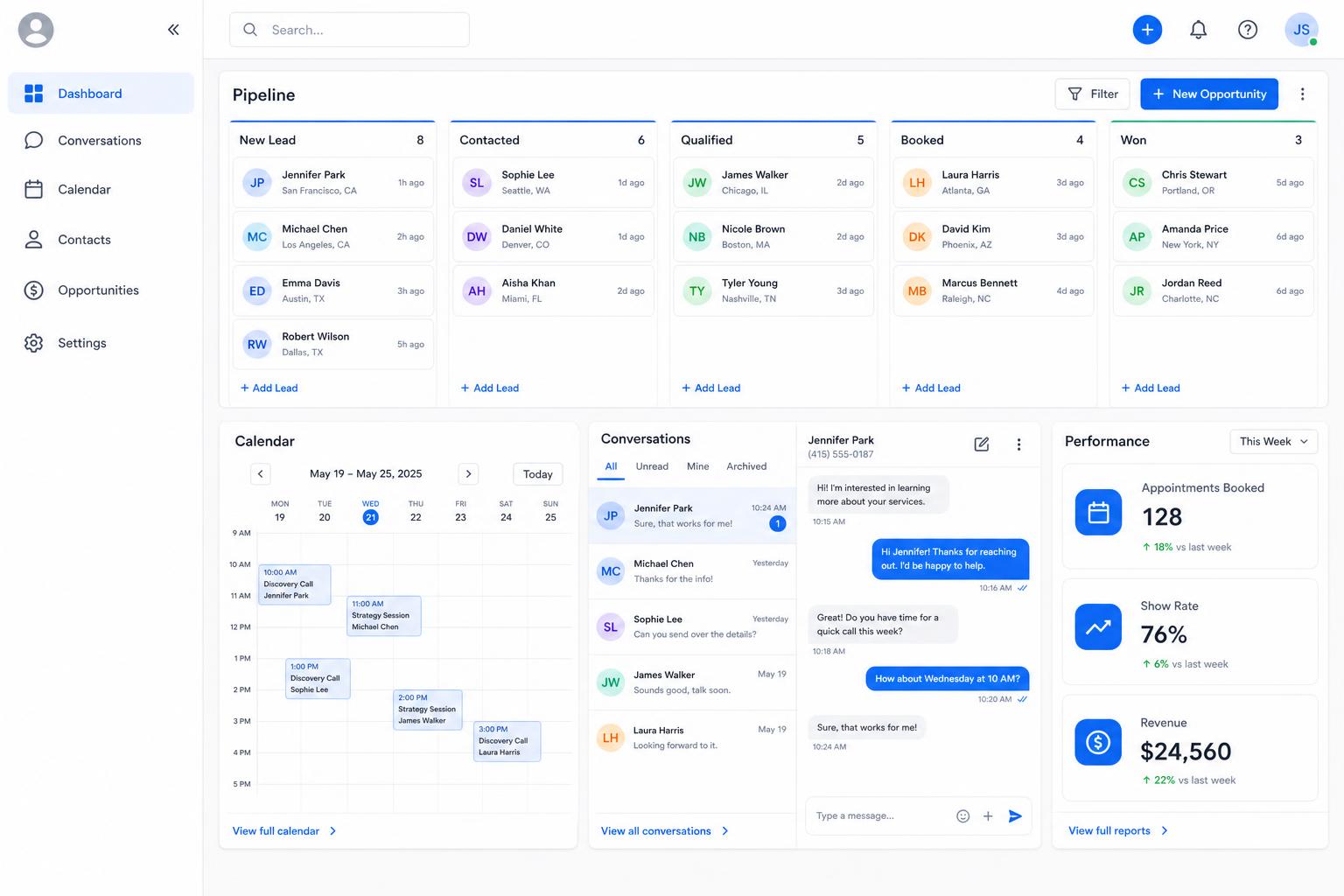Switch to the All conversations tab
The image size is (1344, 896).
(x=611, y=466)
